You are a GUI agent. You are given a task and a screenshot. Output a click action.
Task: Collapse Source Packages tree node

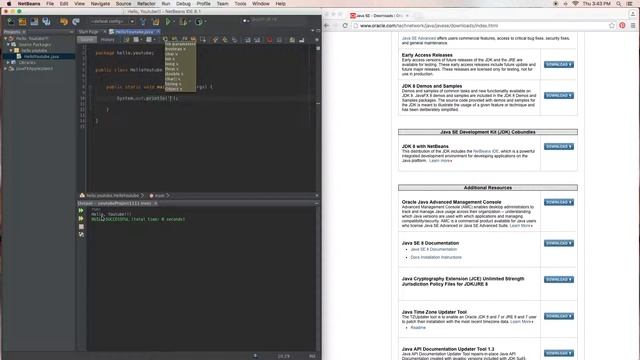tap(8, 44)
